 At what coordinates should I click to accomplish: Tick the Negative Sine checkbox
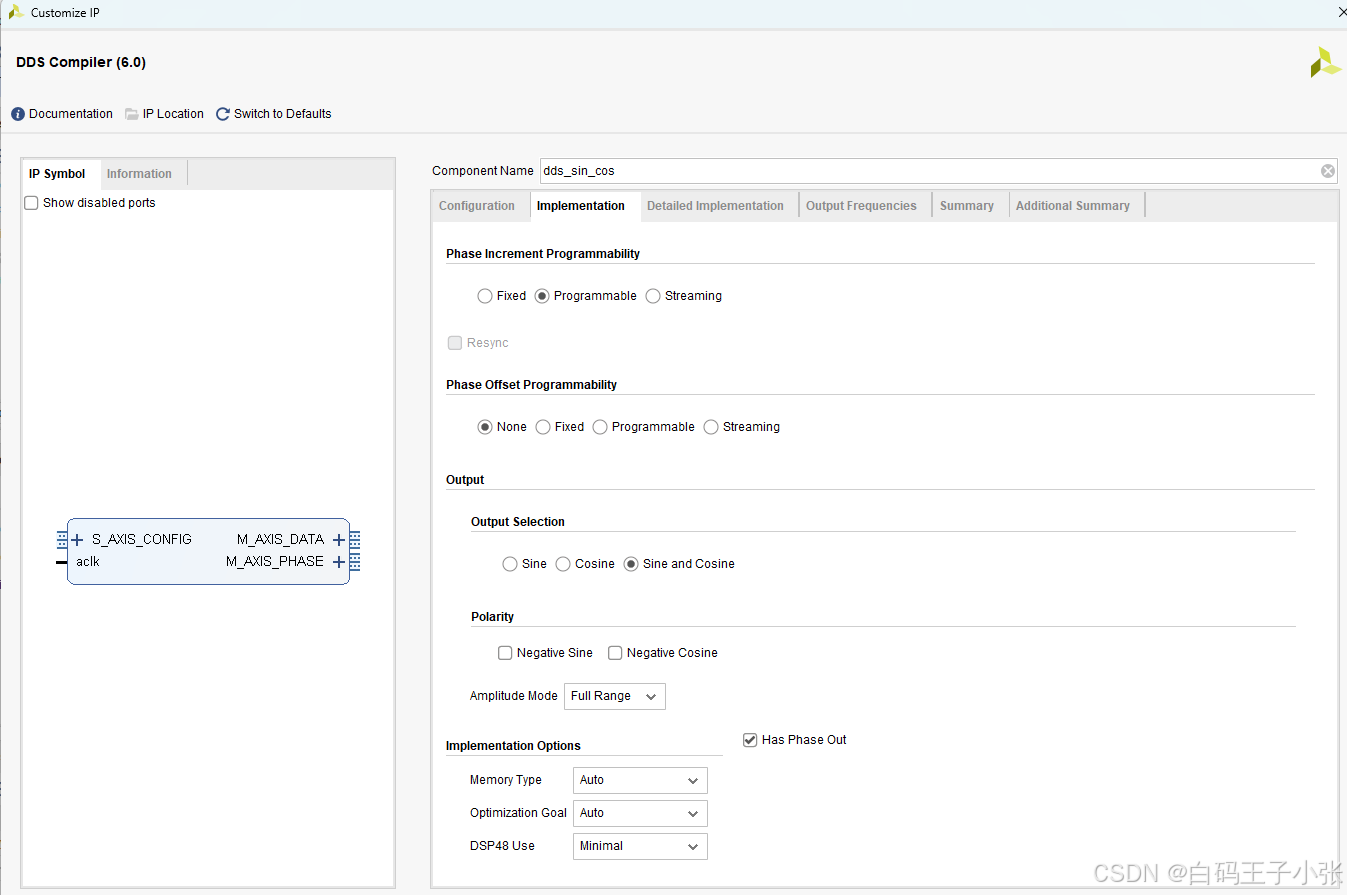pyautogui.click(x=505, y=653)
